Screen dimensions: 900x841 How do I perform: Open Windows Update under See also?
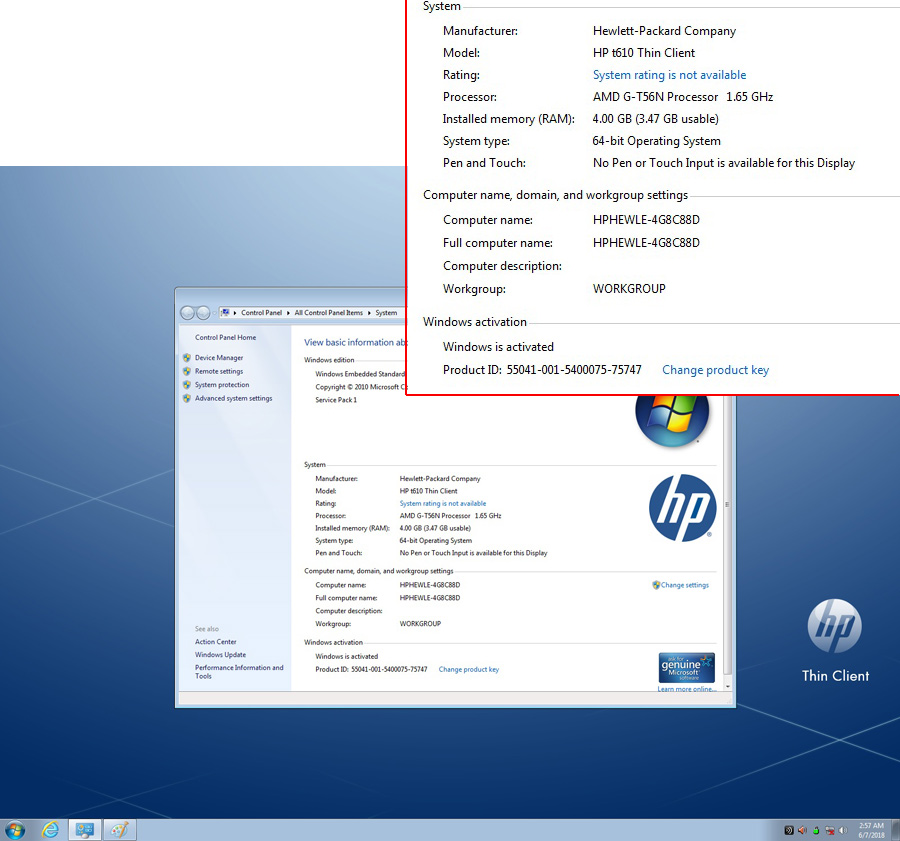click(x=220, y=655)
